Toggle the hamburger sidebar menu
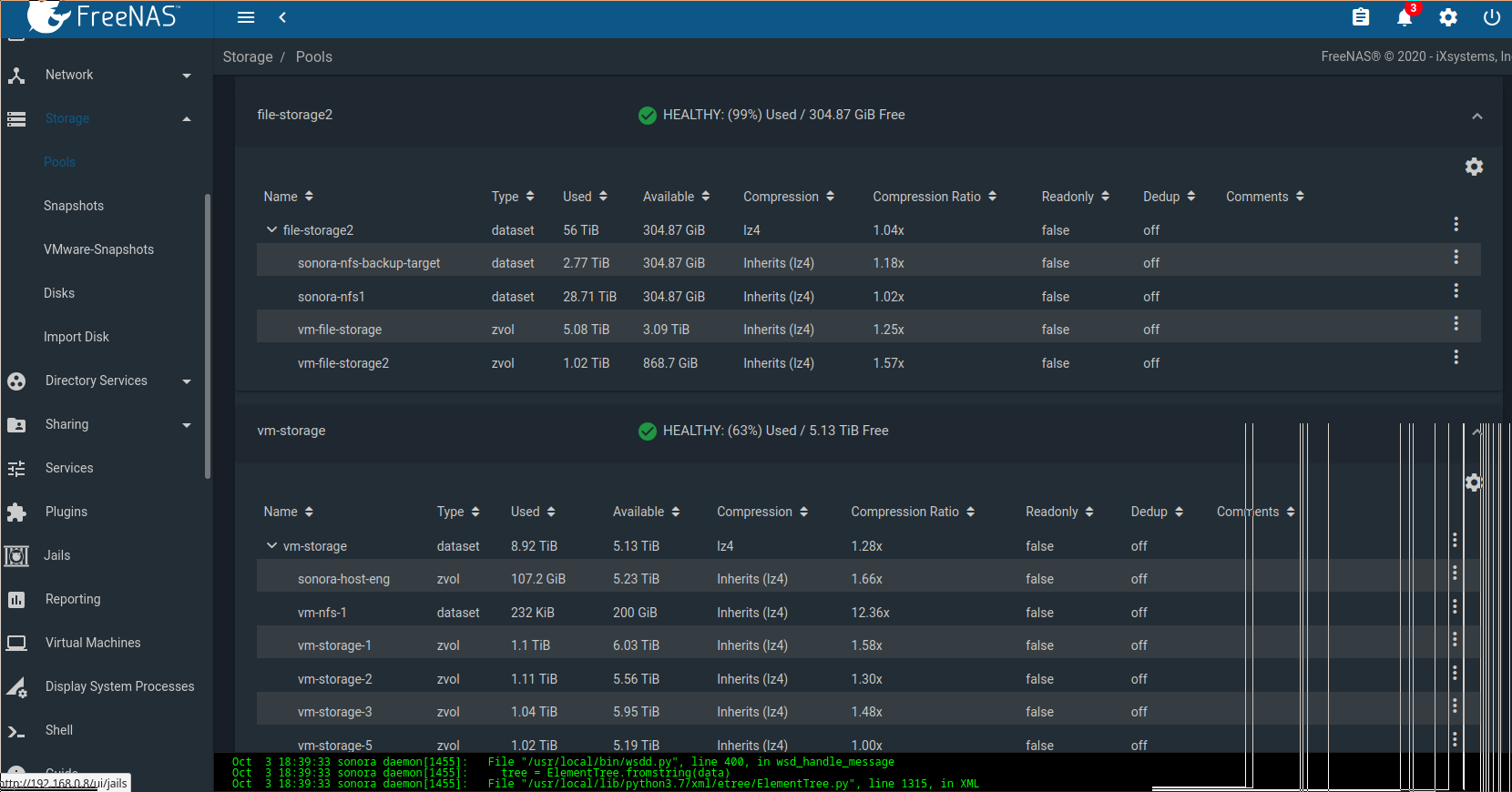 [x=246, y=17]
